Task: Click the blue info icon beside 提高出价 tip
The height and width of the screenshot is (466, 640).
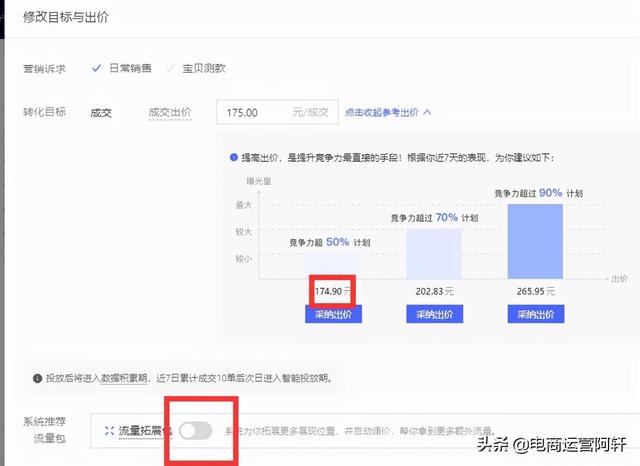Action: coord(233,158)
